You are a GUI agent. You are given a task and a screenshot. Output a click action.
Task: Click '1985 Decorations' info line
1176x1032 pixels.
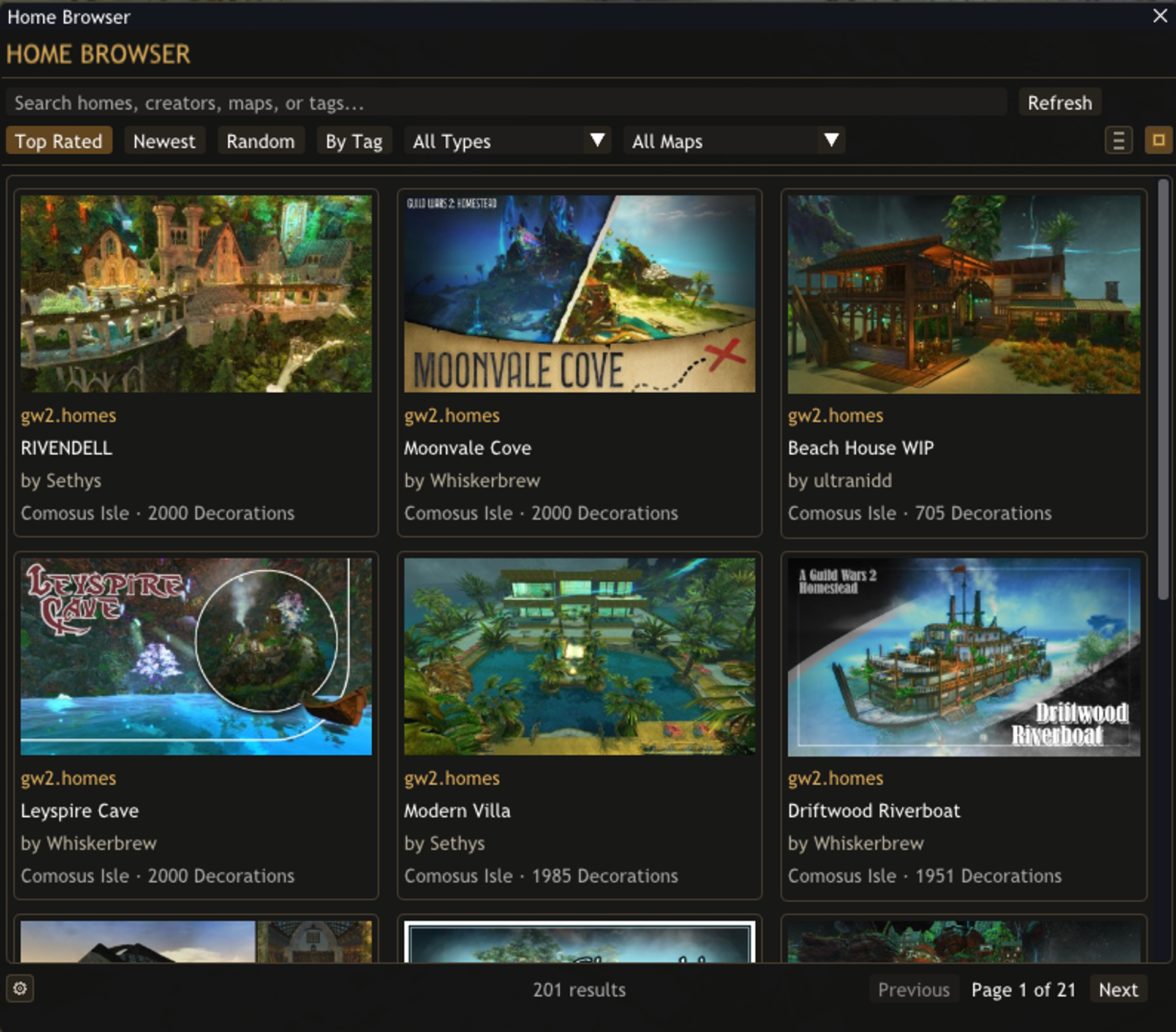click(x=541, y=876)
